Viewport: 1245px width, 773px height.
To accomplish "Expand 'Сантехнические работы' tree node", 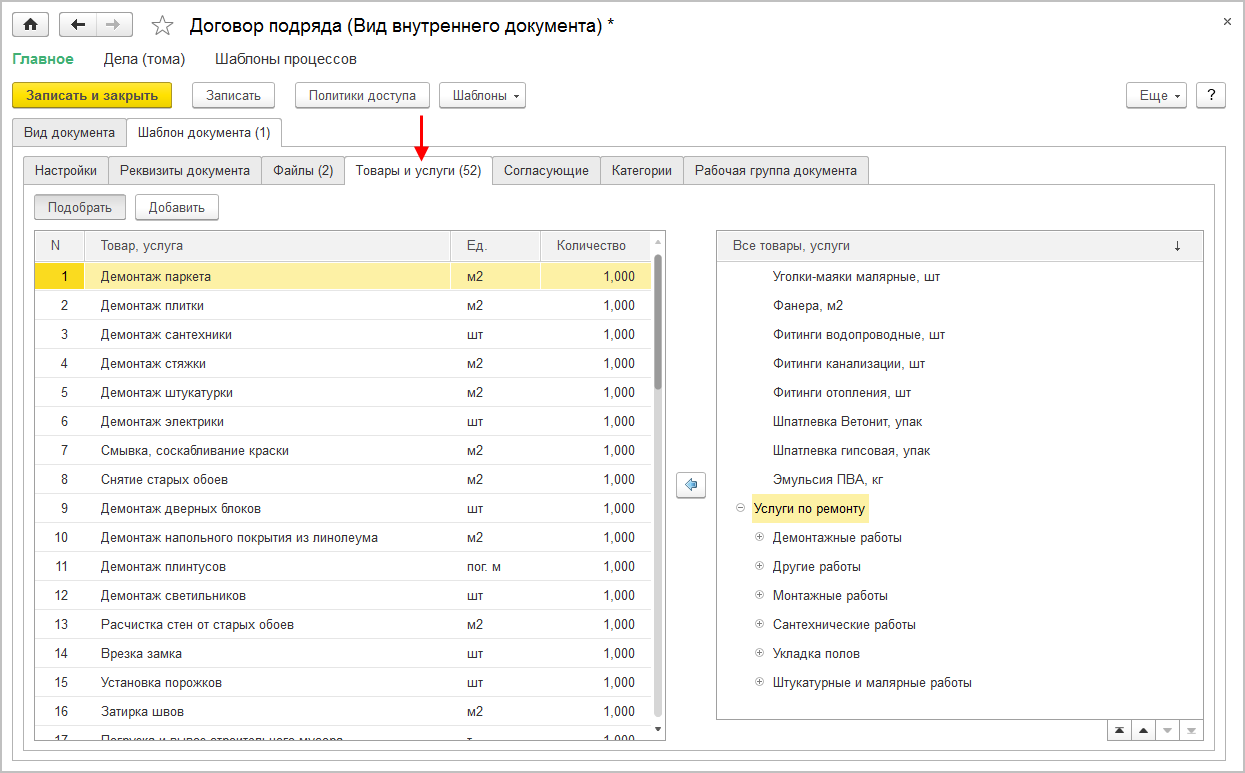I will pyautogui.click(x=759, y=624).
